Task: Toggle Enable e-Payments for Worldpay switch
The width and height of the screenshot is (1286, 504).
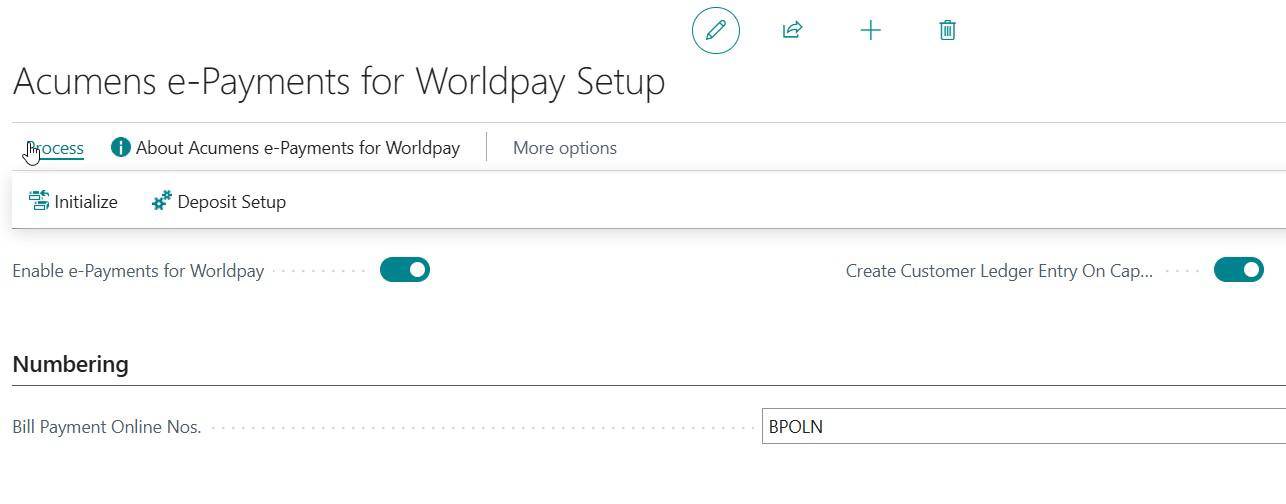Action: (x=405, y=270)
